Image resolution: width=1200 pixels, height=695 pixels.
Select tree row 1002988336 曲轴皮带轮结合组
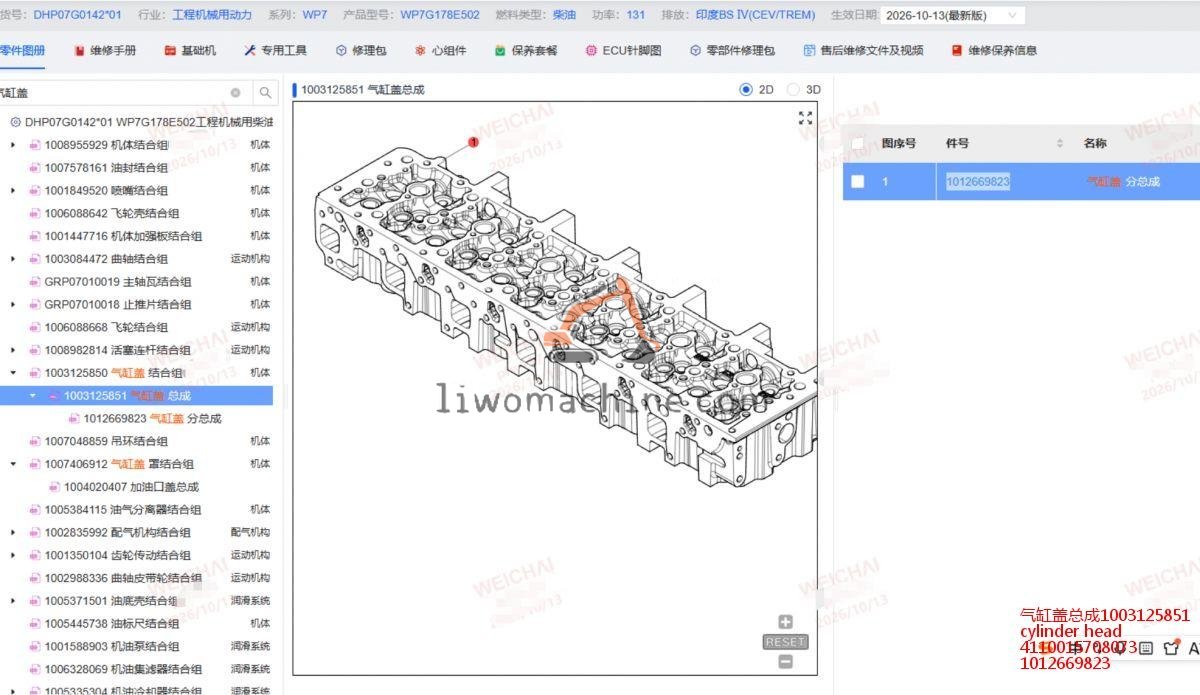137,578
